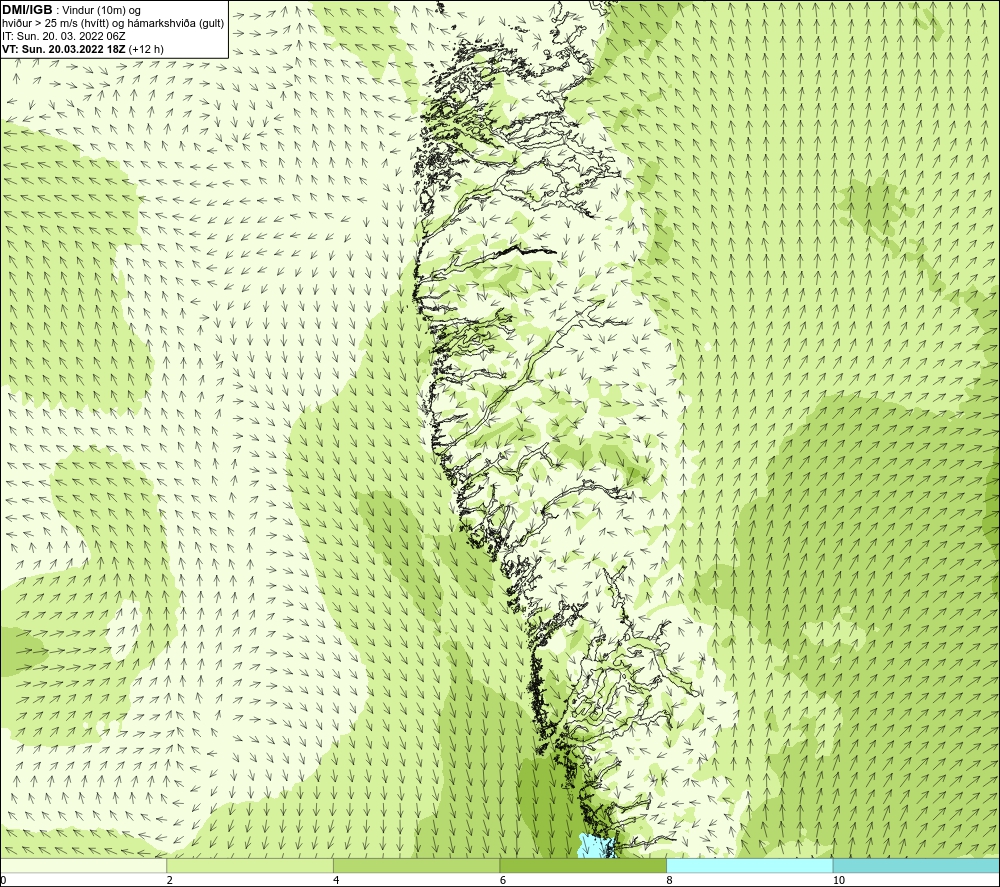The height and width of the screenshot is (887, 1000).
Task: Click the initial time line 'IT: Sun. 20. 03. 2022 06Z'
Action: (x=64, y=36)
